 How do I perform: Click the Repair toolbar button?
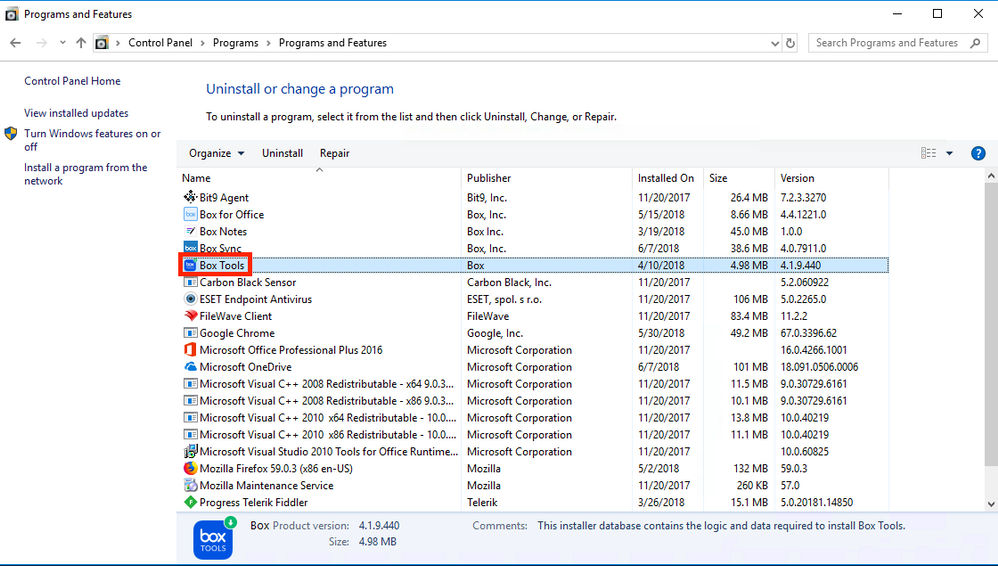click(x=335, y=153)
